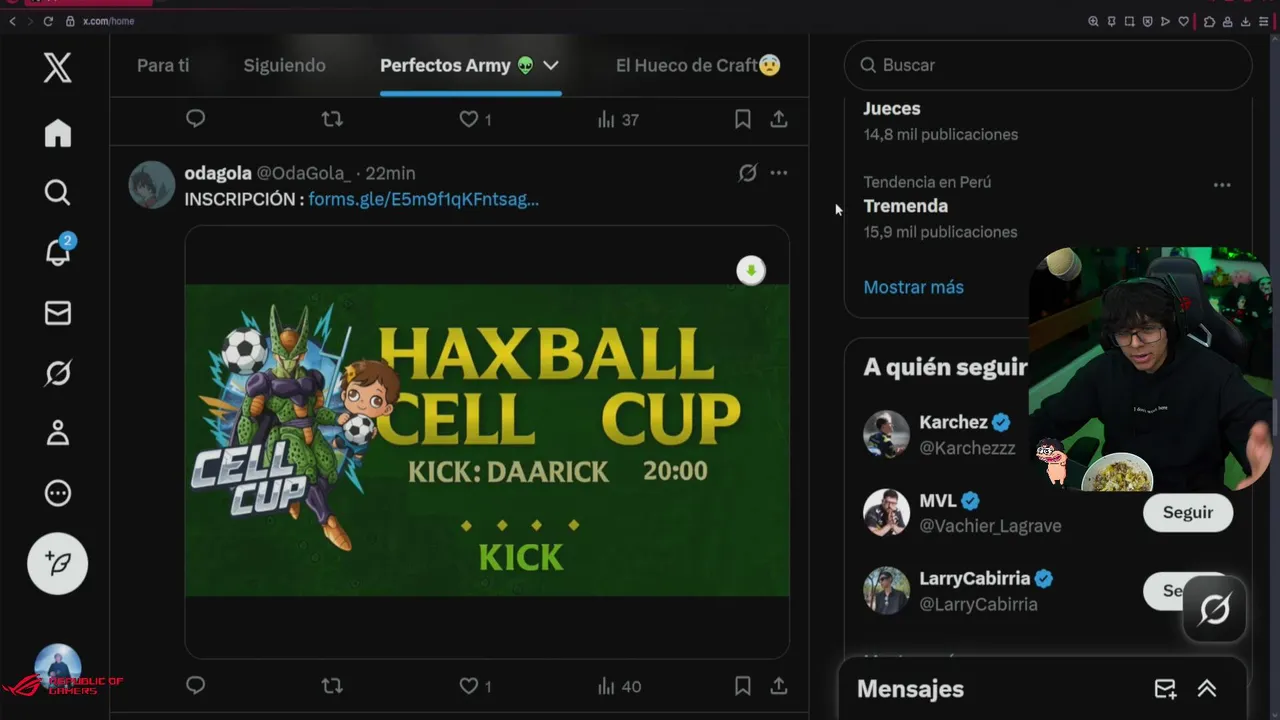Image resolution: width=1280 pixels, height=720 pixels.
Task: Open Notifications bell with 2 badge
Action: point(58,252)
